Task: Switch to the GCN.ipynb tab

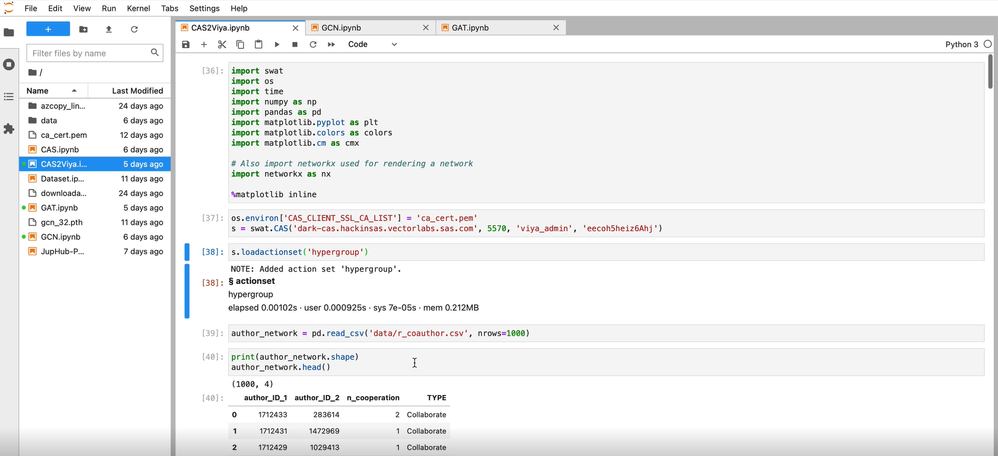Action: [342, 28]
